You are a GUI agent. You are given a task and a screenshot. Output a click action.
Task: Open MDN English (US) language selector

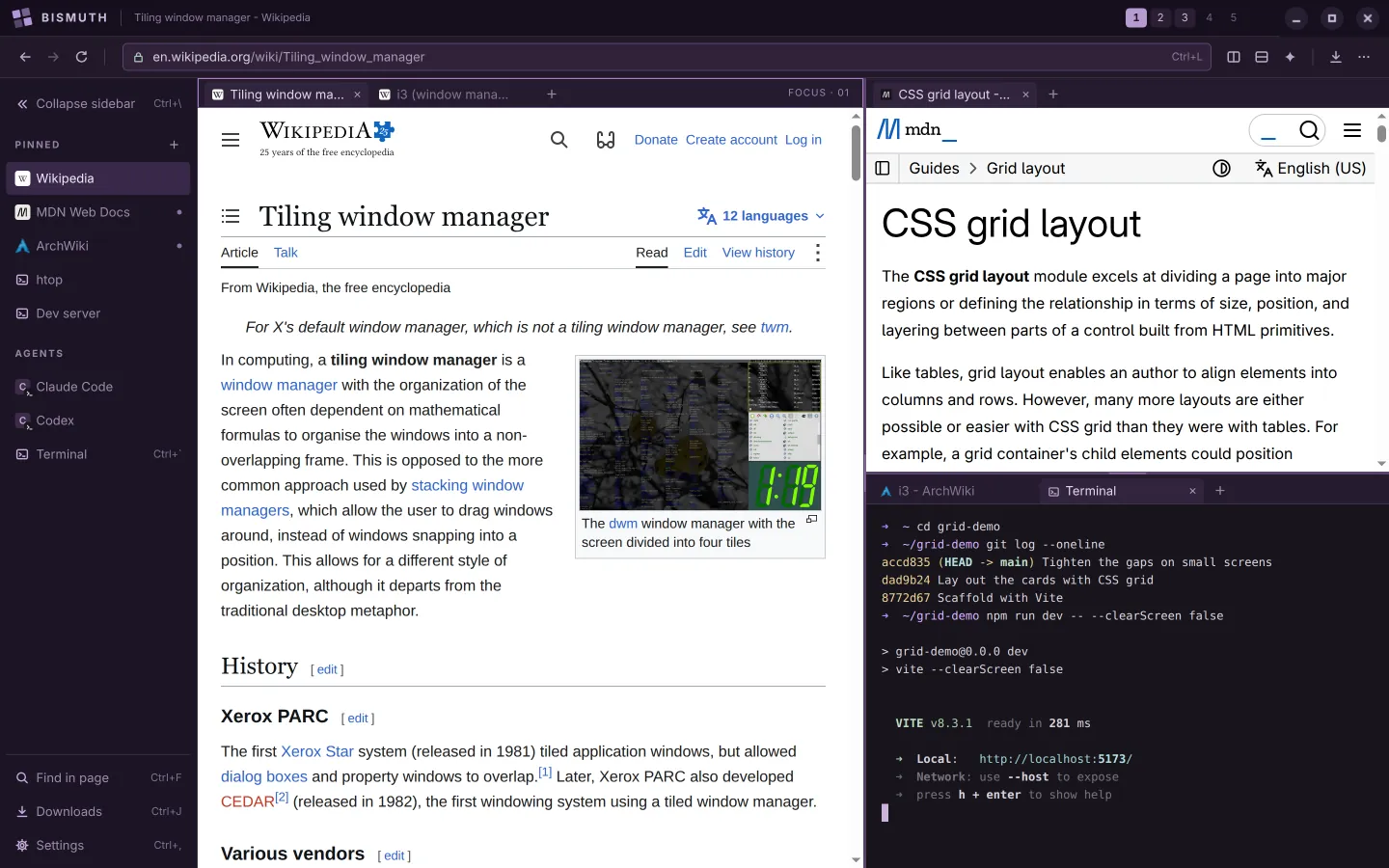coord(1310,168)
